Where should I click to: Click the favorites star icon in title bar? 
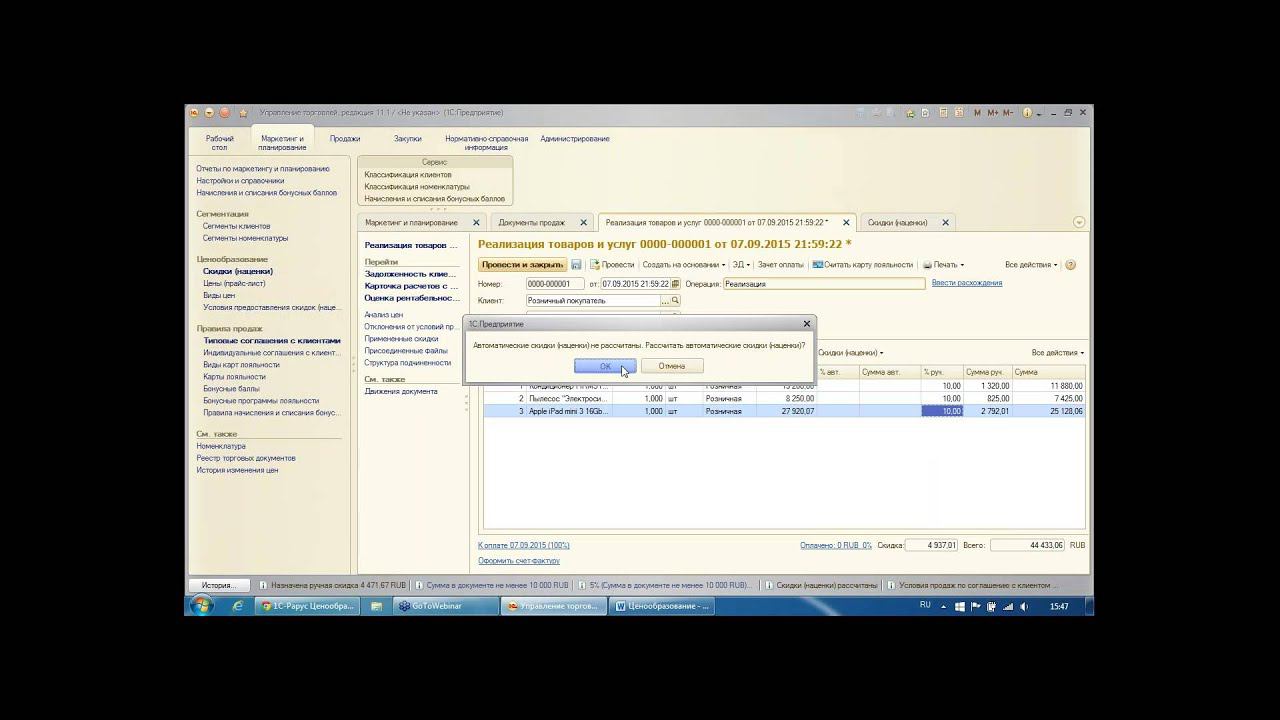[243, 112]
